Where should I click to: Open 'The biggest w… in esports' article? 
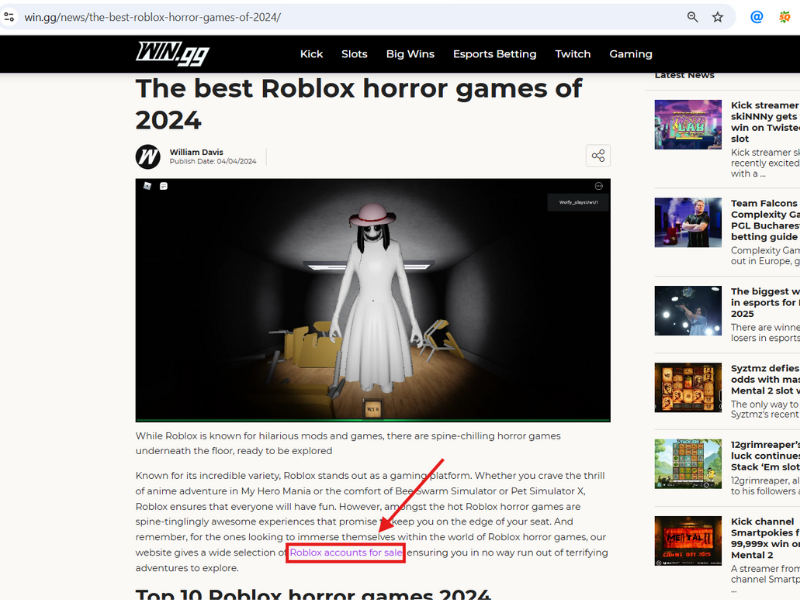(x=765, y=303)
